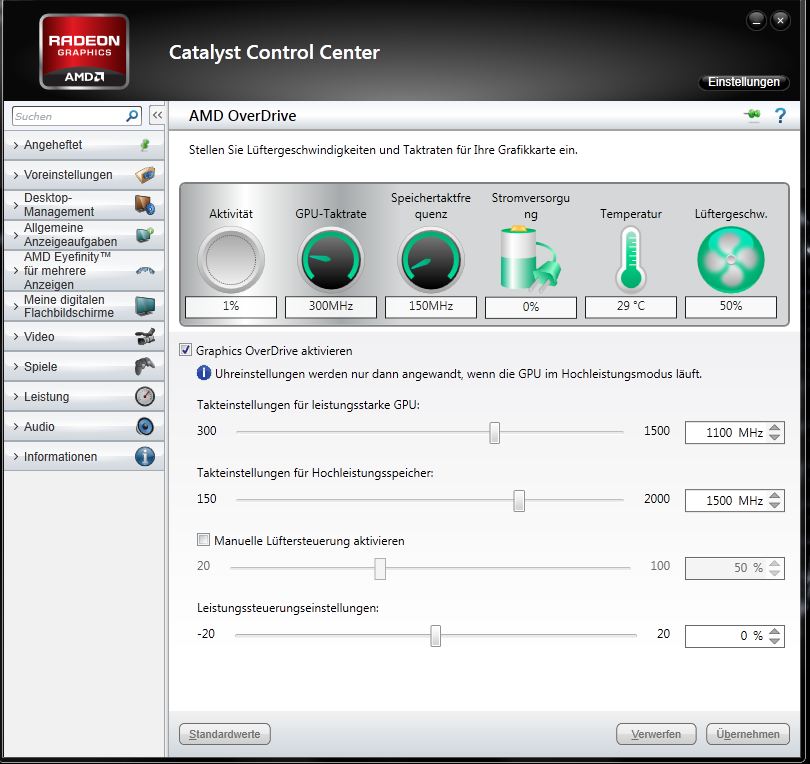The height and width of the screenshot is (764, 810).
Task: Increase power control 0 % up arrow
Action: tap(774, 631)
